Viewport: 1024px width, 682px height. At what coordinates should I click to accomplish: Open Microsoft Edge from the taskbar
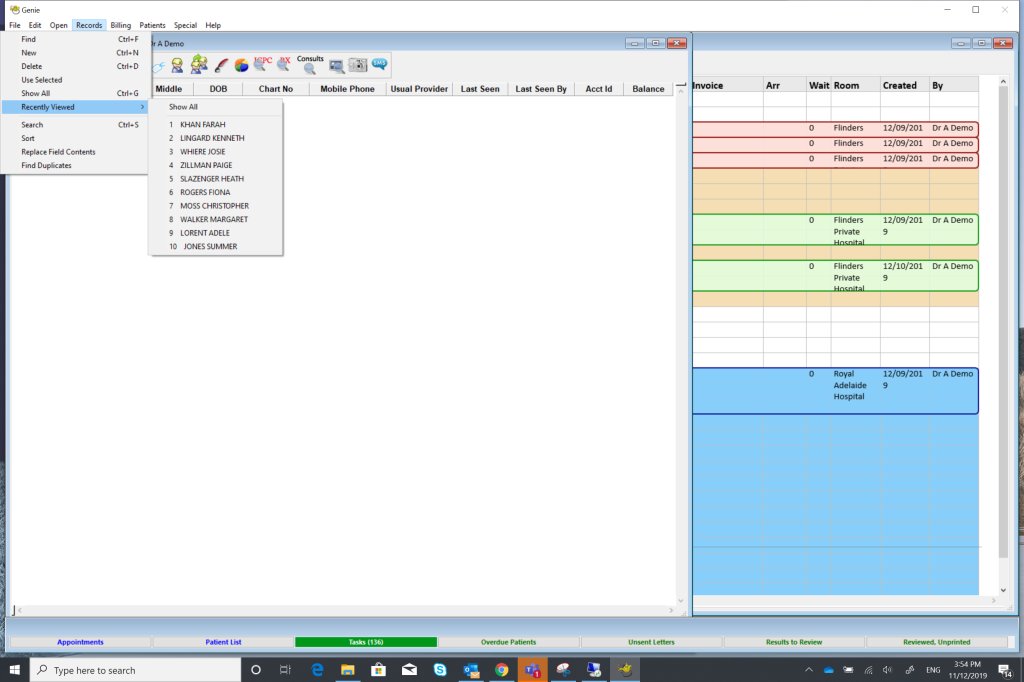click(317, 670)
